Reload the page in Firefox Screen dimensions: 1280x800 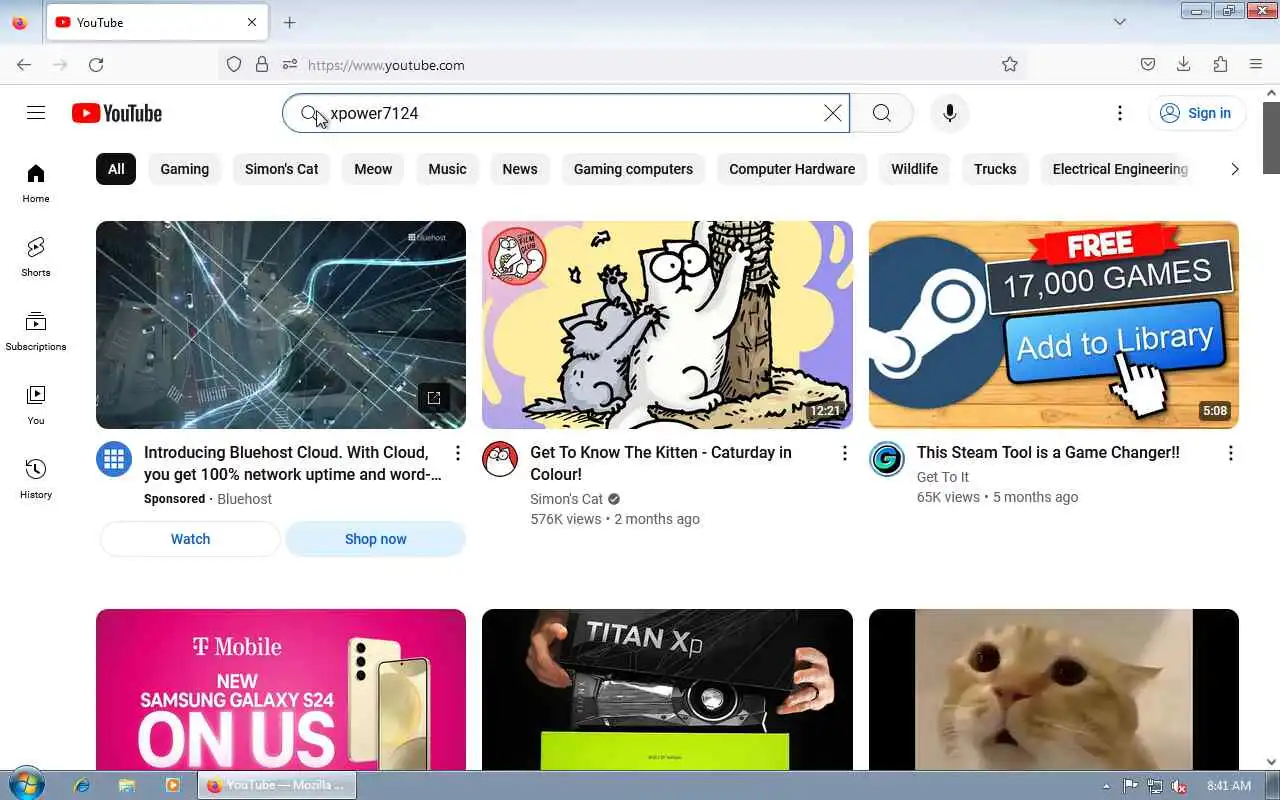point(96,64)
